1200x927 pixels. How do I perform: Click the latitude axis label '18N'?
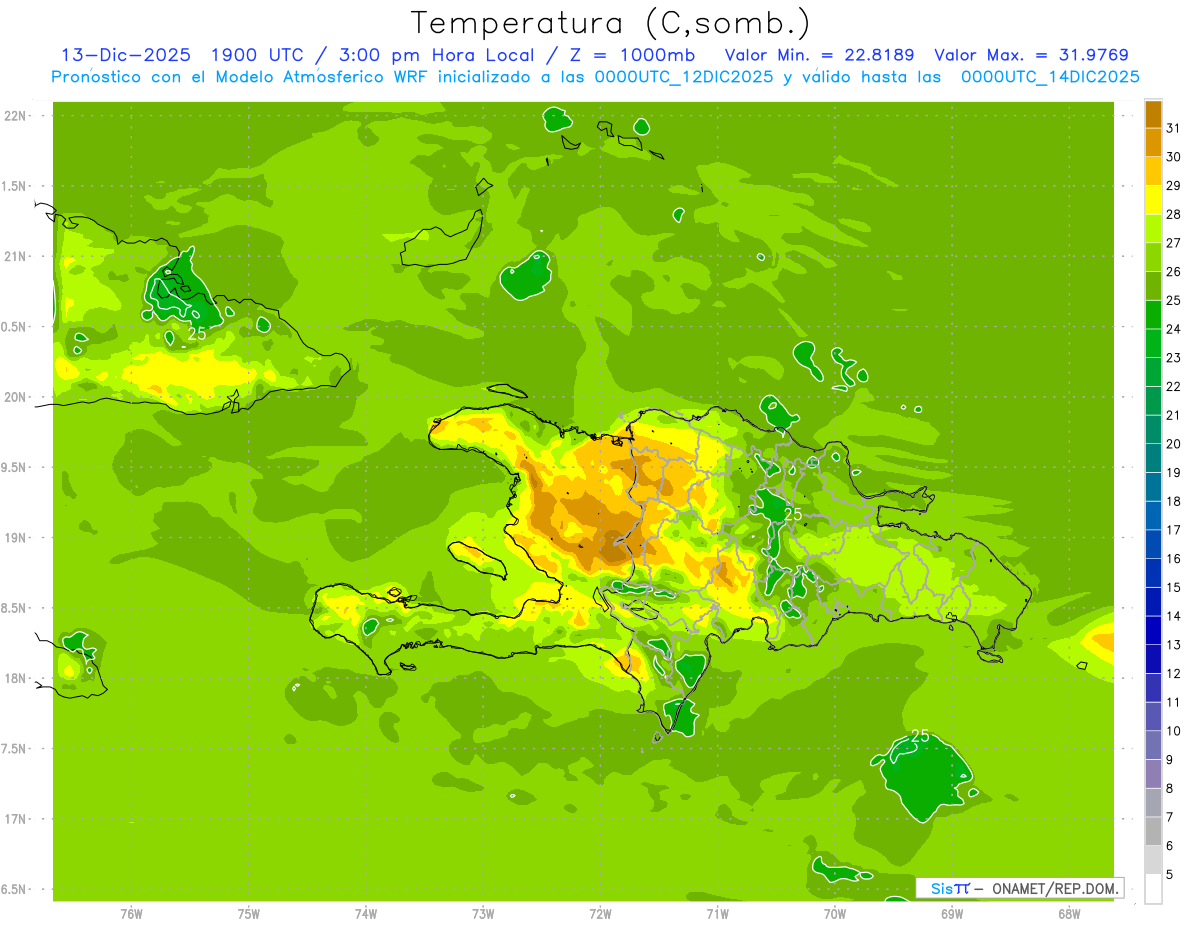click(x=15, y=679)
